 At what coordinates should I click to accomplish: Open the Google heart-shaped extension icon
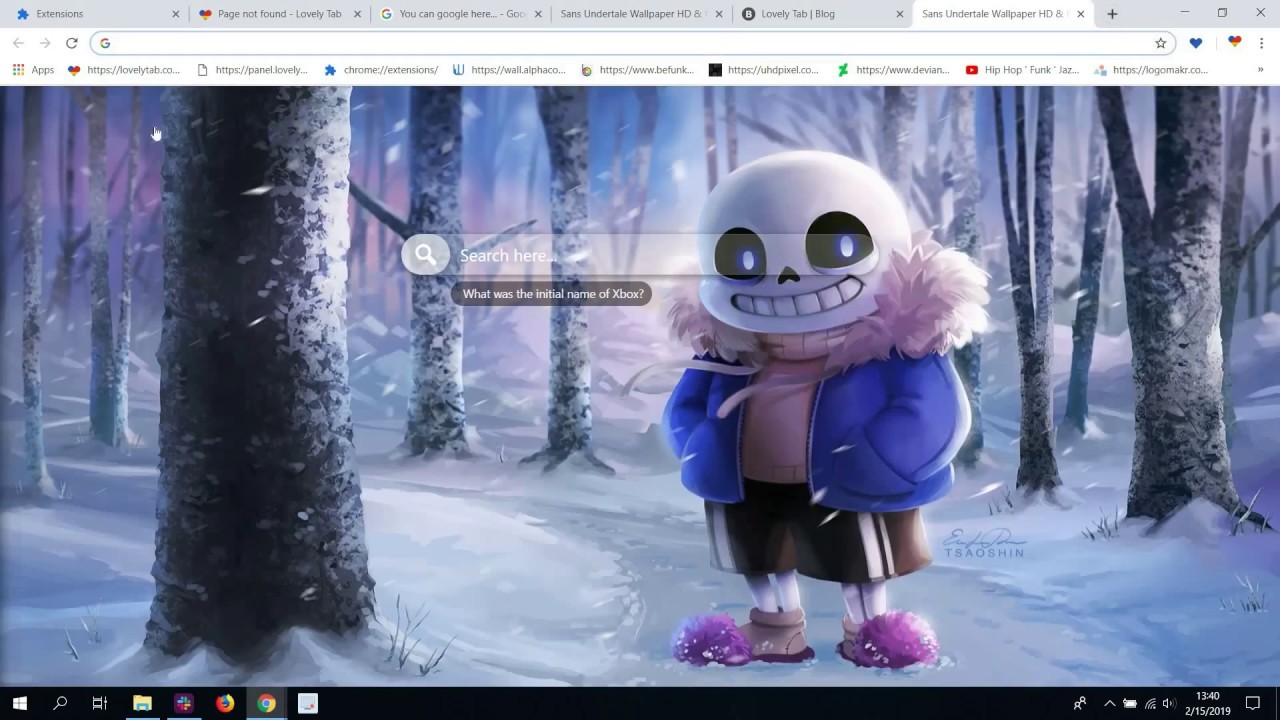(1234, 43)
